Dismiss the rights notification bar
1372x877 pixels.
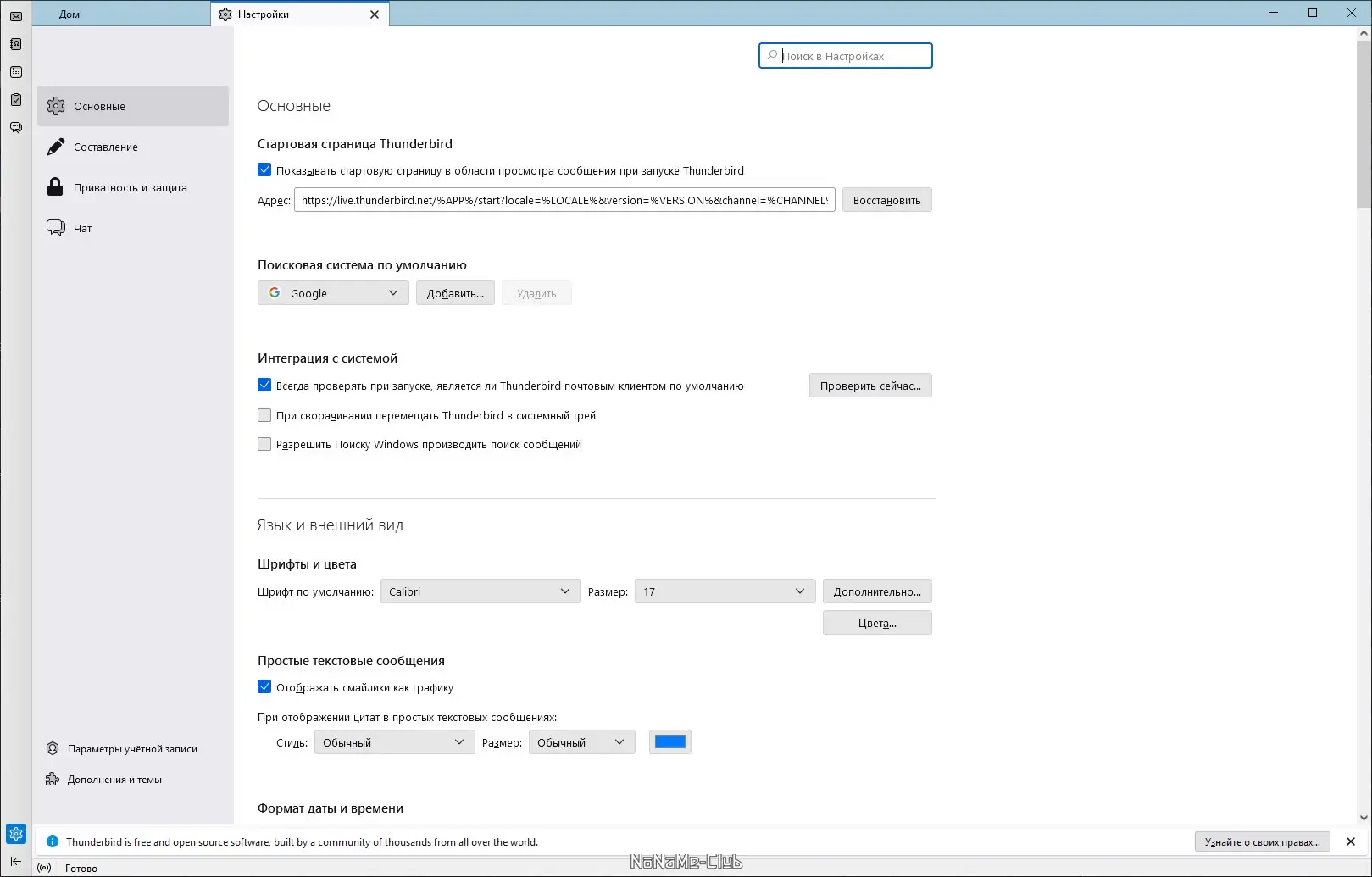tap(1351, 841)
